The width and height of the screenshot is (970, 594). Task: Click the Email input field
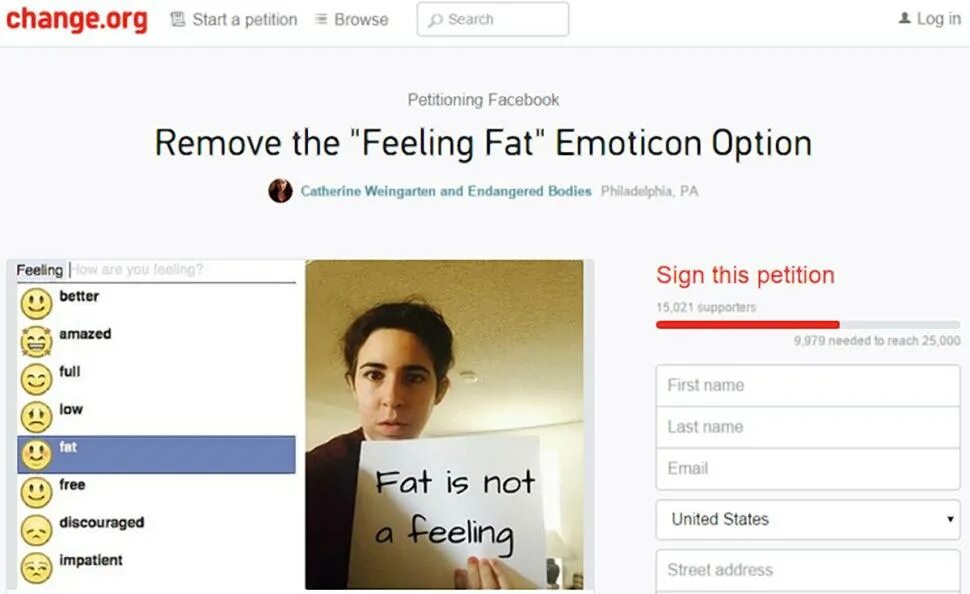808,468
